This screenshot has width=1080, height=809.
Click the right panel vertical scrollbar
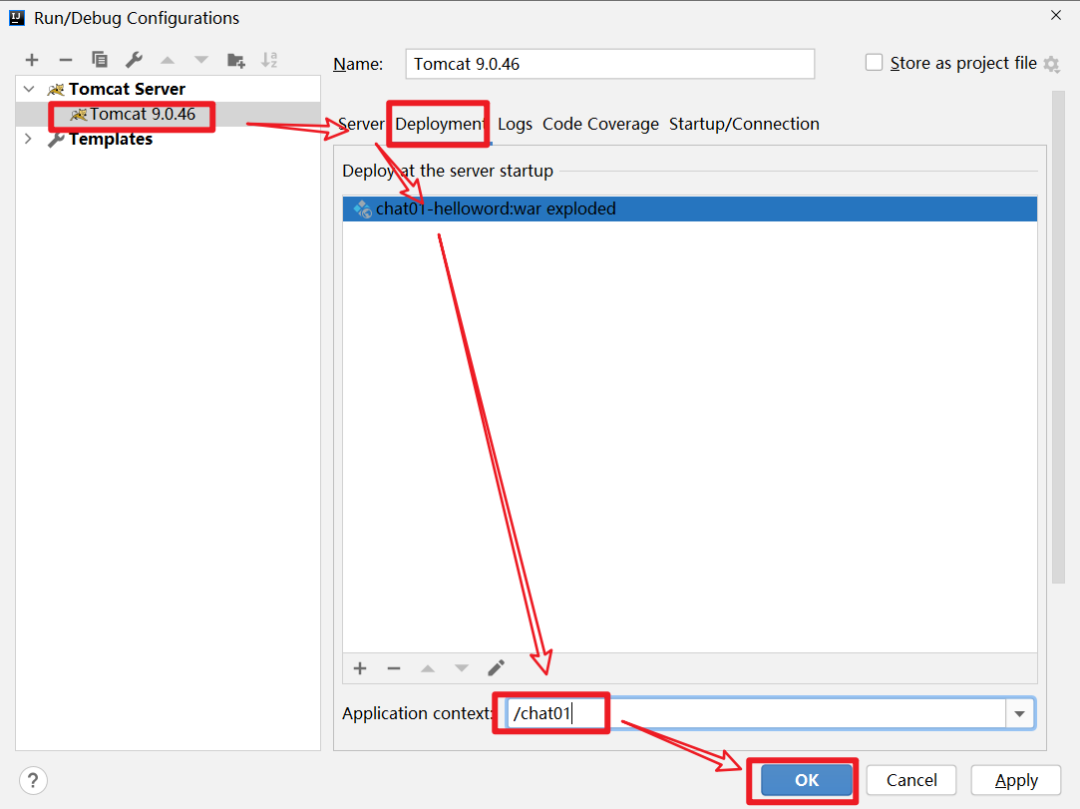1058,337
